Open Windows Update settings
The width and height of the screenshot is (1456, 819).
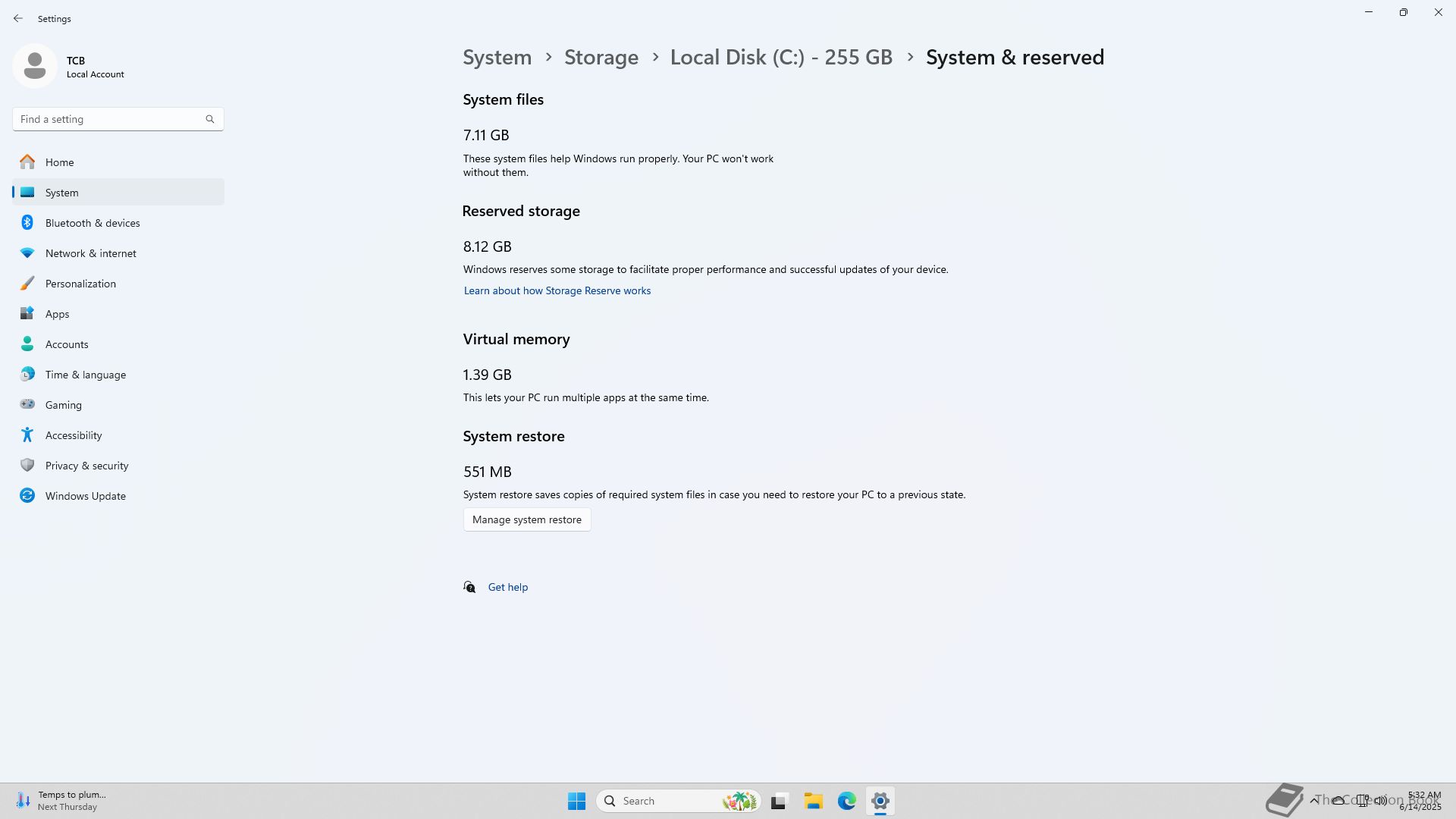point(85,496)
